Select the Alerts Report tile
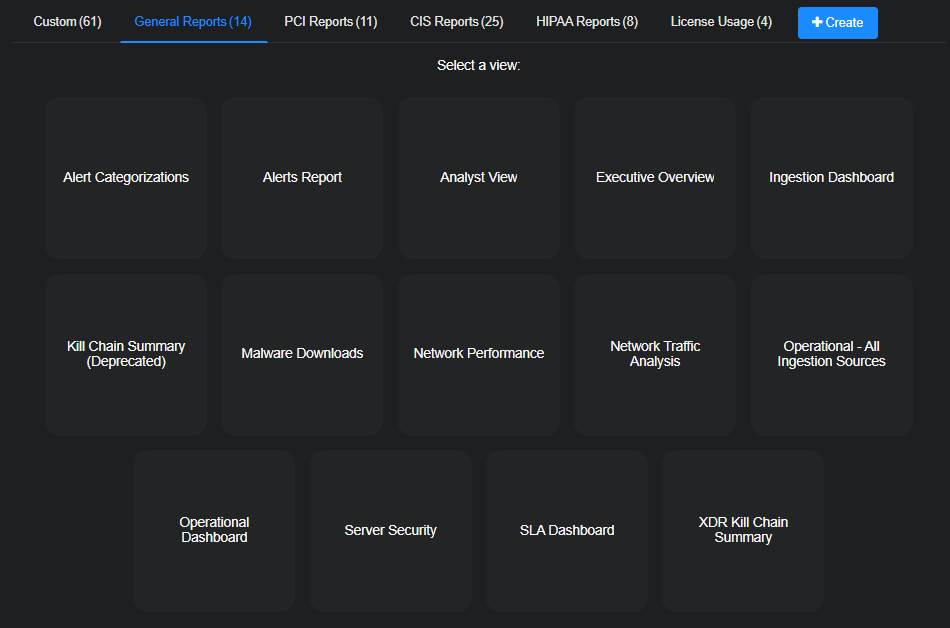The width and height of the screenshot is (950, 628). (x=302, y=178)
